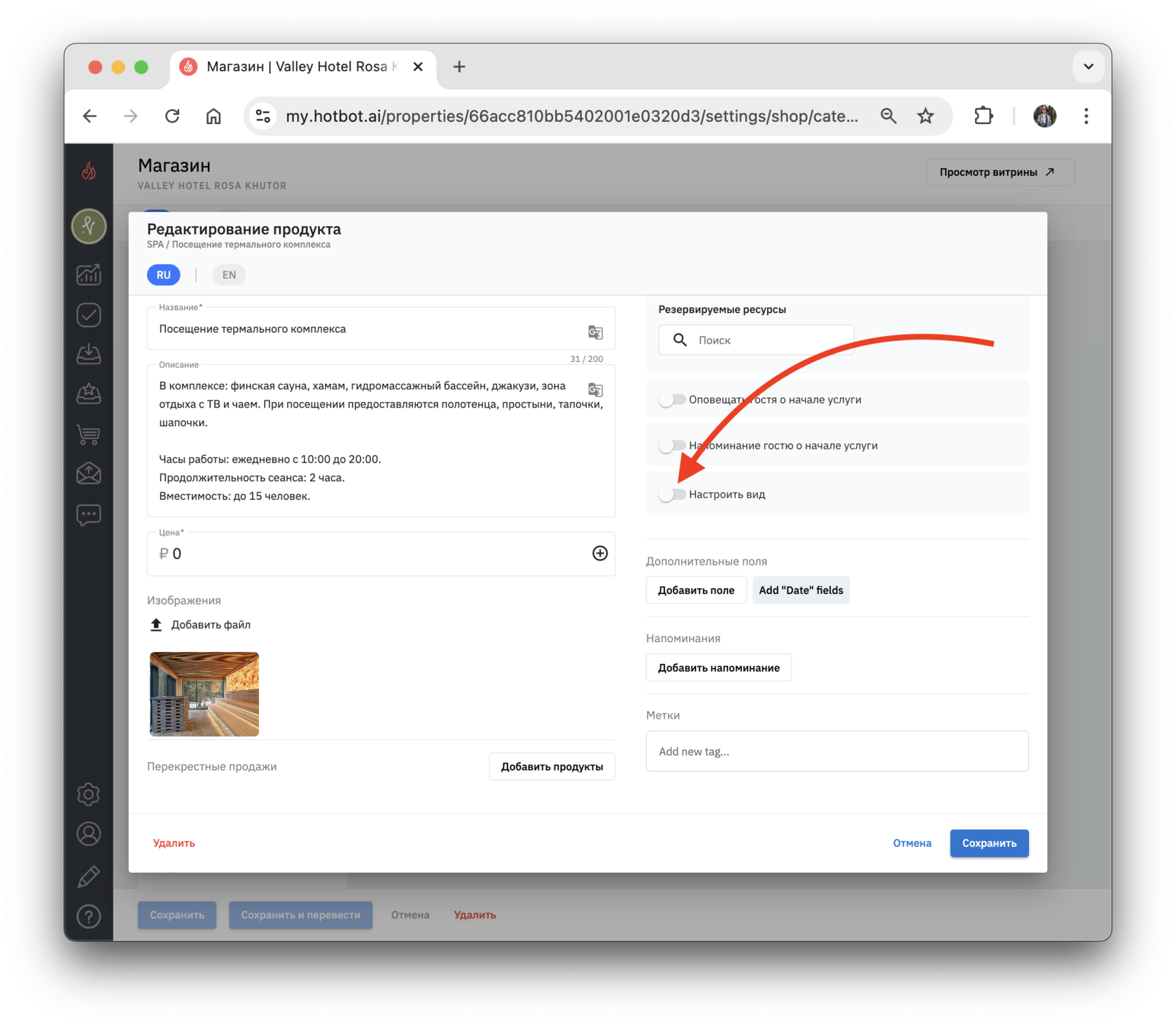Viewport: 1176px width, 1026px height.
Task: Open the starred inbox sidebar icon
Action: (x=89, y=394)
